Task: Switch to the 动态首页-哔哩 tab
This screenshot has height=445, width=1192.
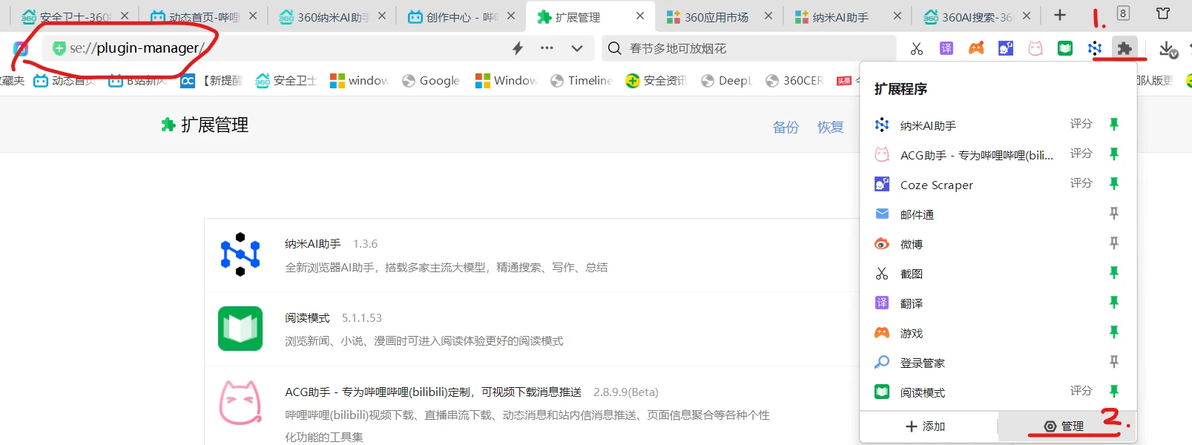Action: pos(201,15)
